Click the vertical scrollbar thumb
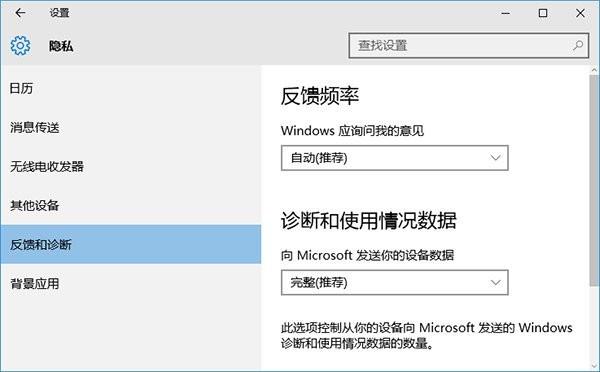The image size is (600, 372). pos(594,180)
